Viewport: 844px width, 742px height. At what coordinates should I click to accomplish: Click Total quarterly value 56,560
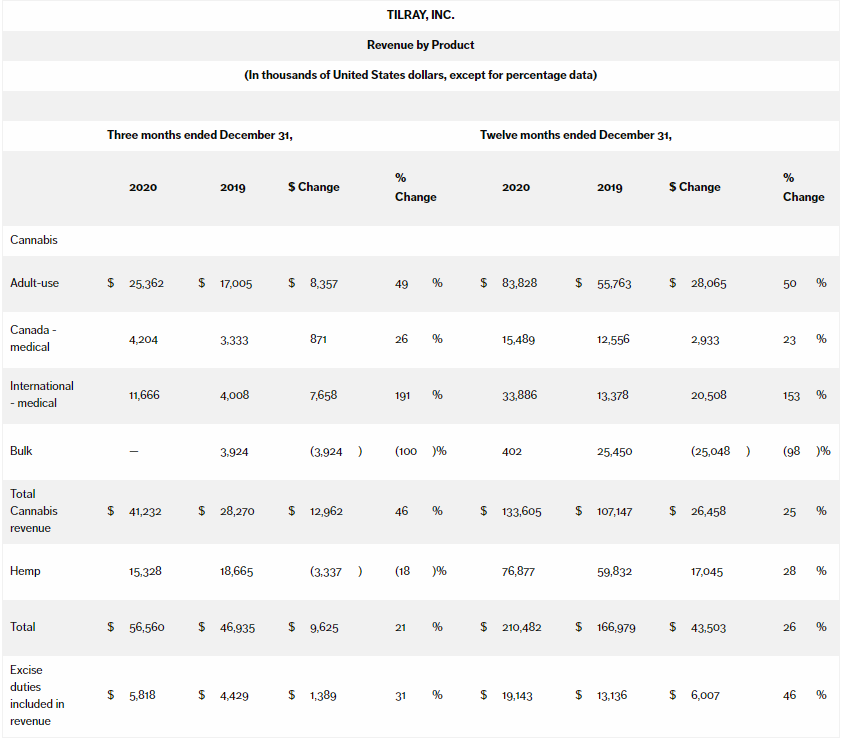point(147,627)
